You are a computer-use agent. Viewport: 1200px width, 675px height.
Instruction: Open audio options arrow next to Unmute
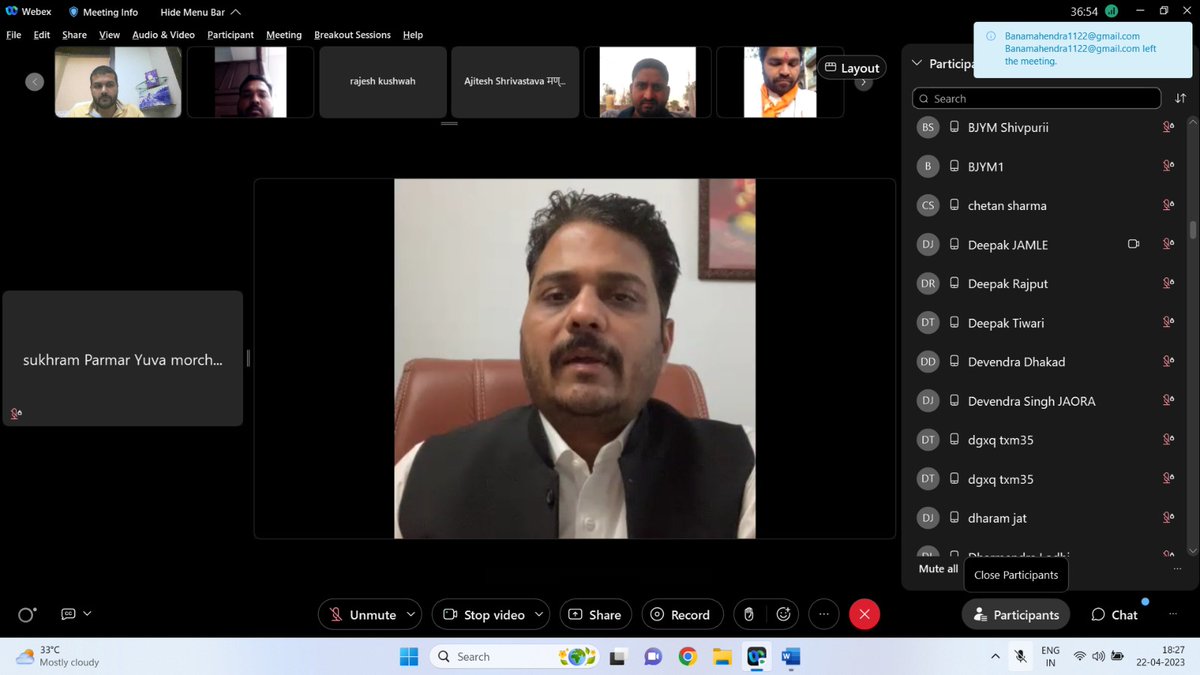tap(411, 615)
